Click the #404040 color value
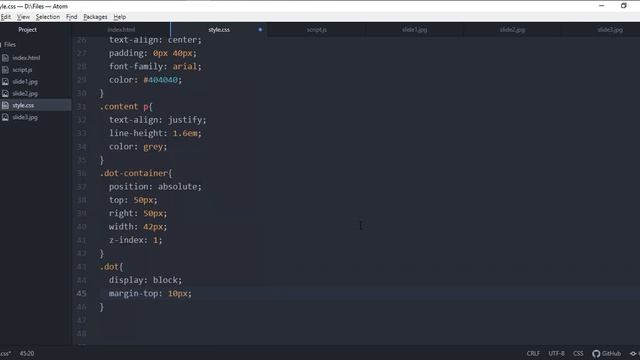This screenshot has height=360, width=640. point(160,80)
